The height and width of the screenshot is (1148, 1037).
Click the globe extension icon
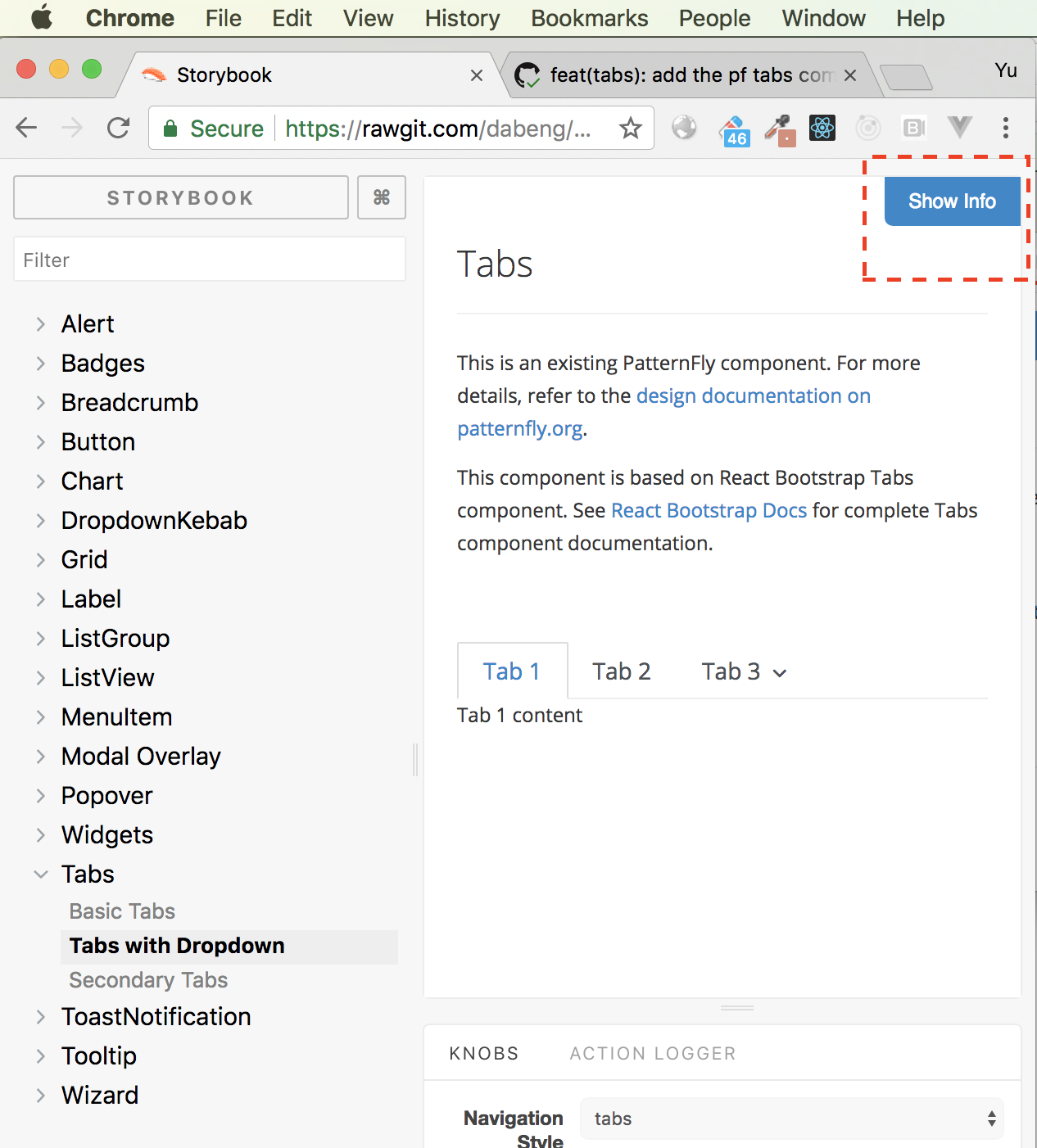(684, 128)
